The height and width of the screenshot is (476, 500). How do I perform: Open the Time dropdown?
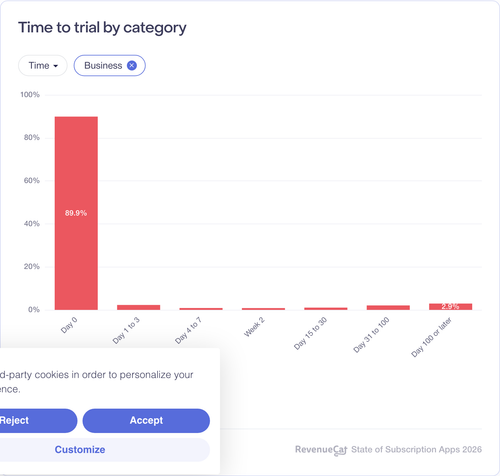tap(43, 66)
